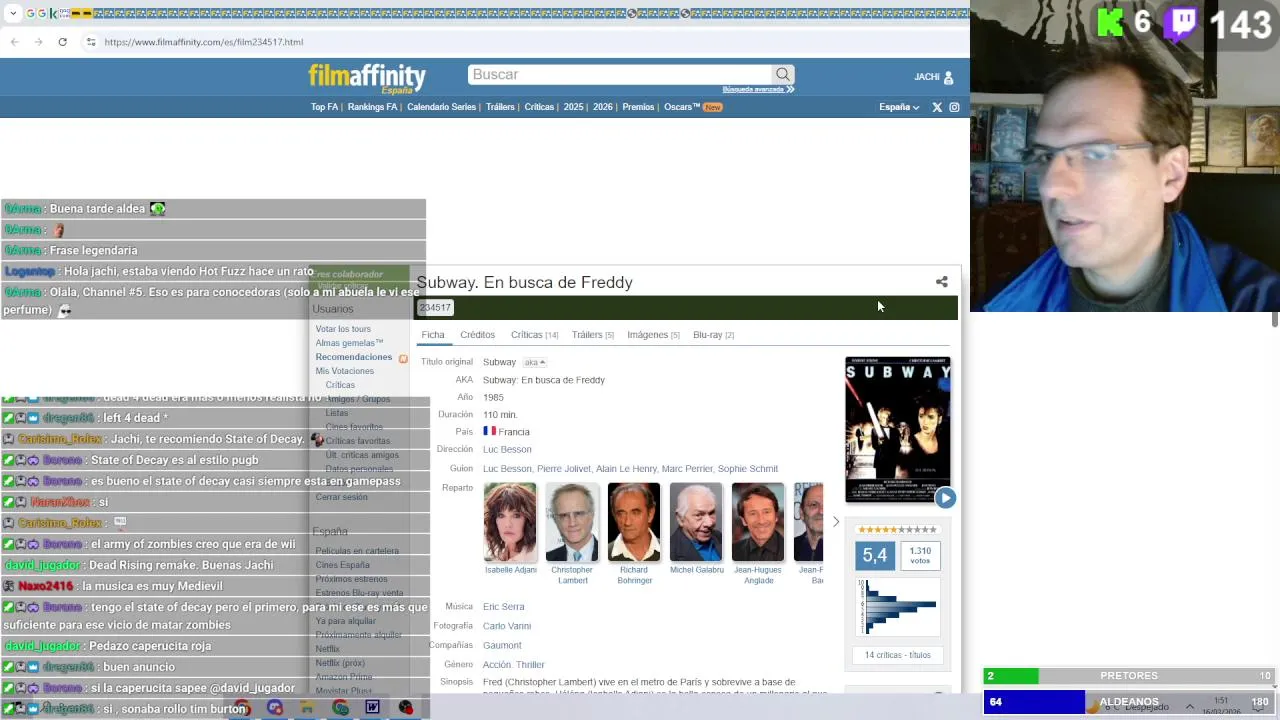Open the Imágenes [5] tab

(653, 335)
